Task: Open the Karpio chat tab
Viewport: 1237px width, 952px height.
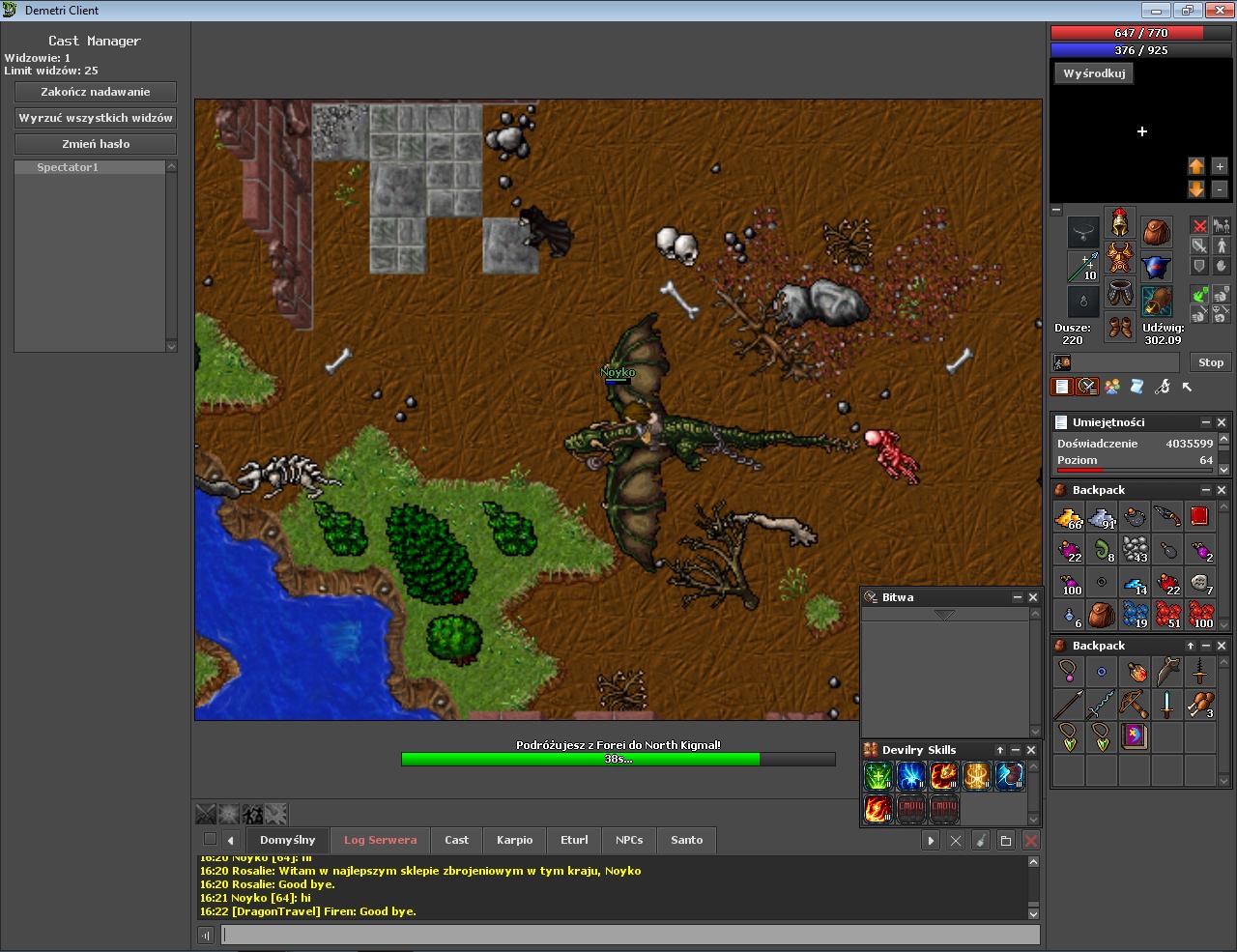Action: (515, 840)
